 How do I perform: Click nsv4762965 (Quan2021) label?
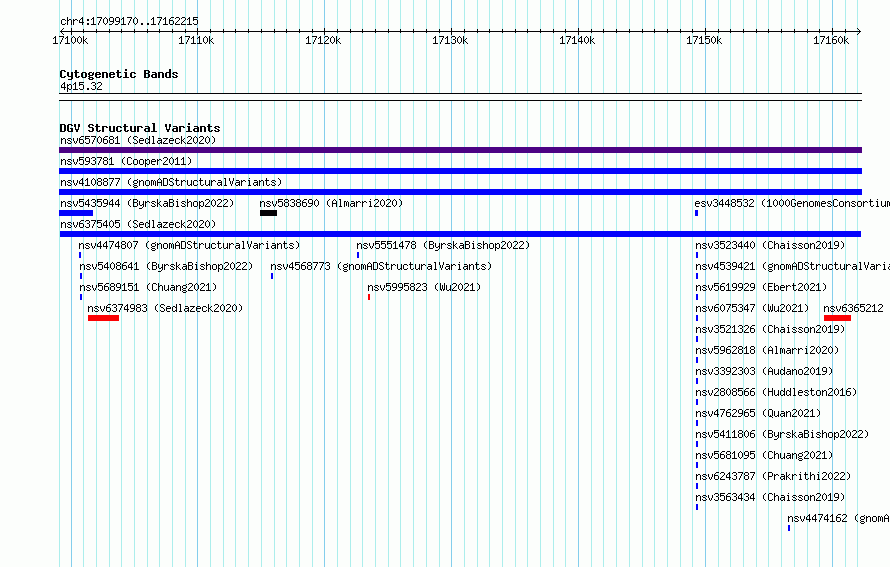[758, 413]
